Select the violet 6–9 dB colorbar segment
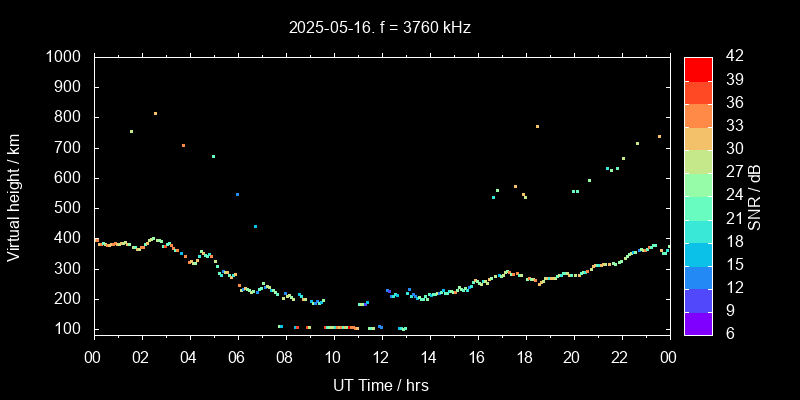This screenshot has height=400, width=800. coord(698,322)
